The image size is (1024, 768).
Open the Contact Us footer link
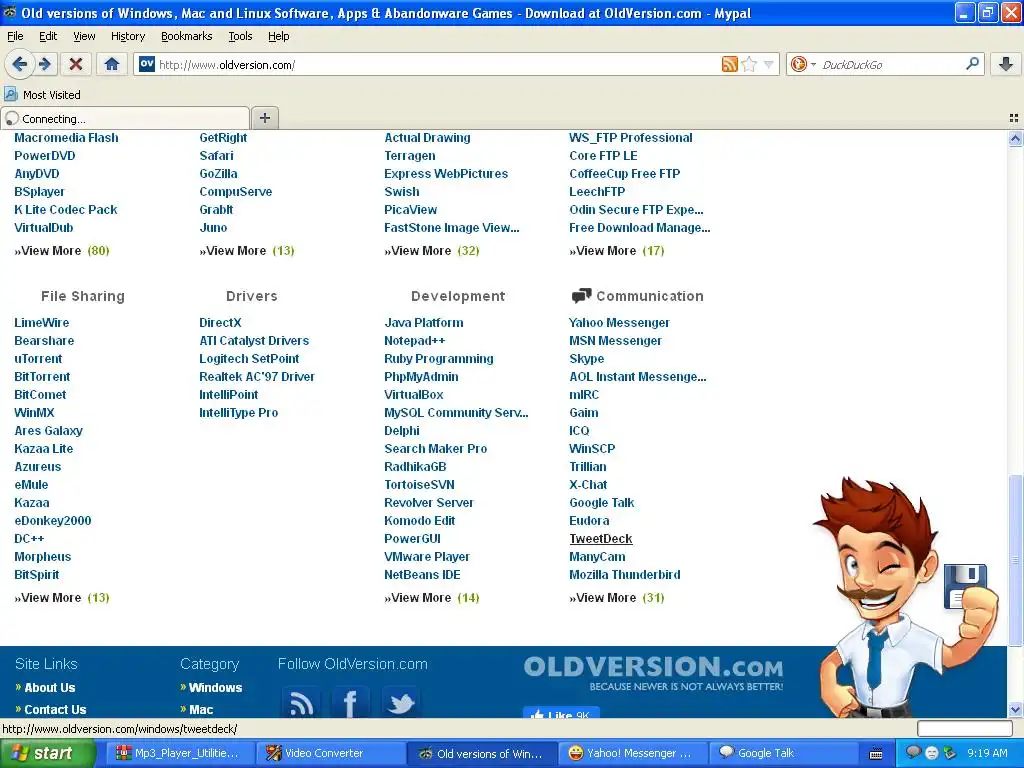coord(55,710)
